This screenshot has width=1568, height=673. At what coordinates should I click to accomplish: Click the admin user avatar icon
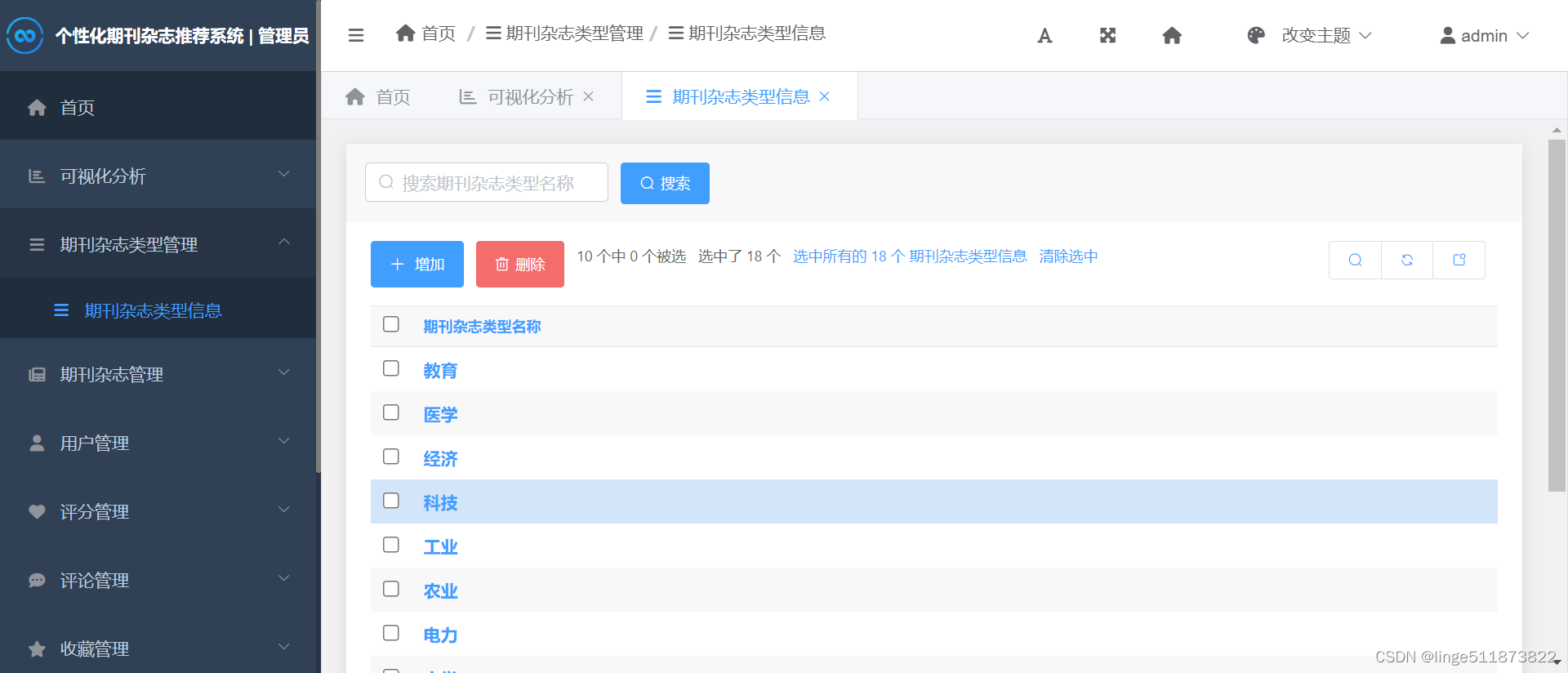click(1448, 35)
